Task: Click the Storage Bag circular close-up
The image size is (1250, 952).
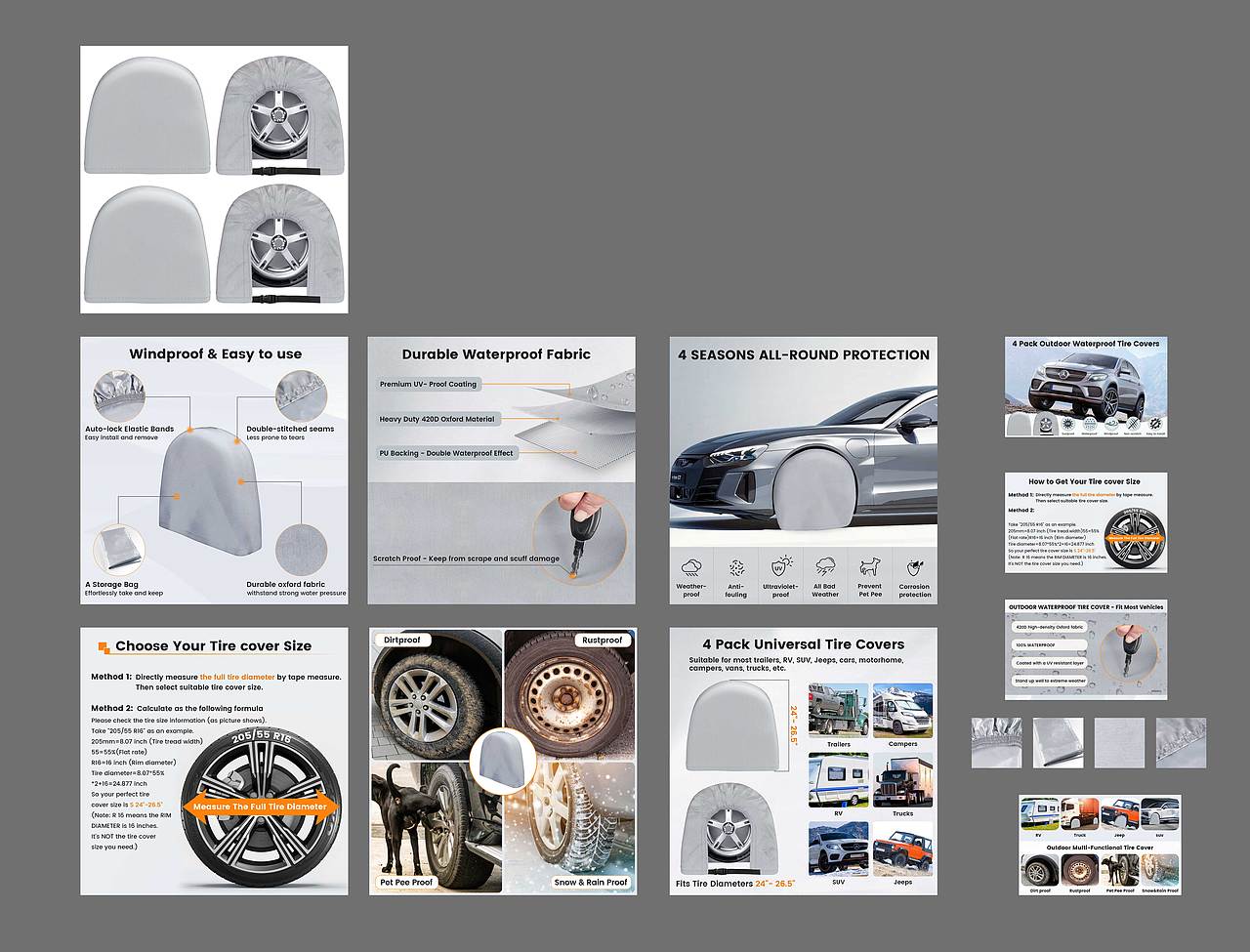Action: pyautogui.click(x=119, y=551)
